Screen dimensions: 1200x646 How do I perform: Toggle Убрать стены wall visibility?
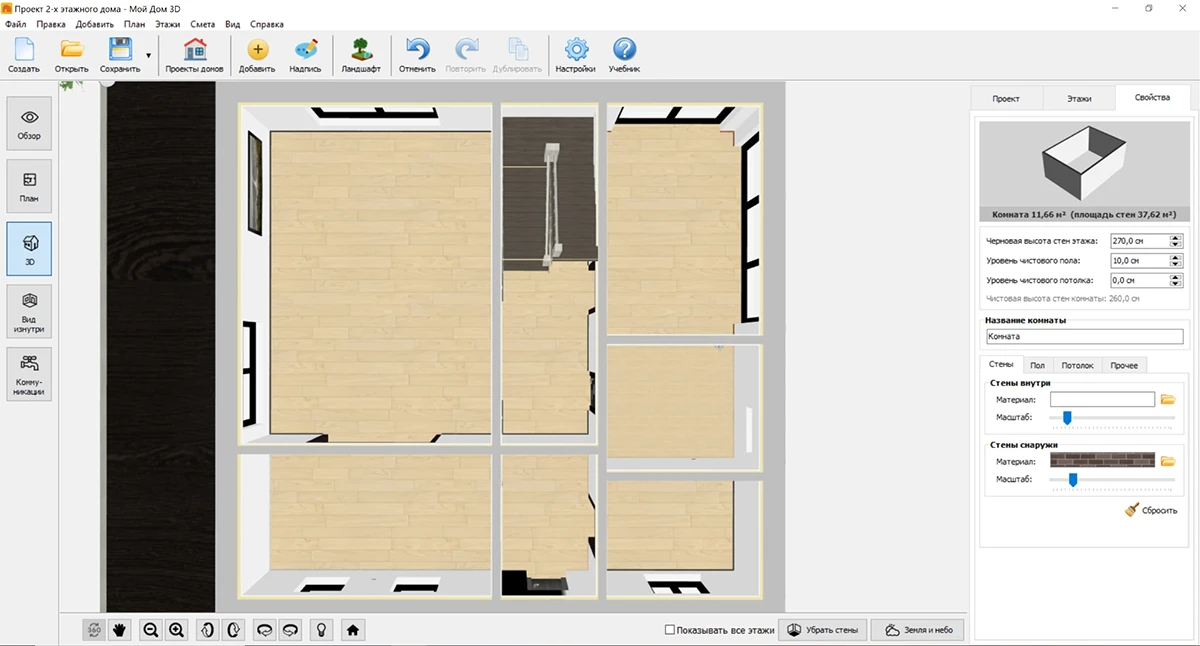coord(823,630)
